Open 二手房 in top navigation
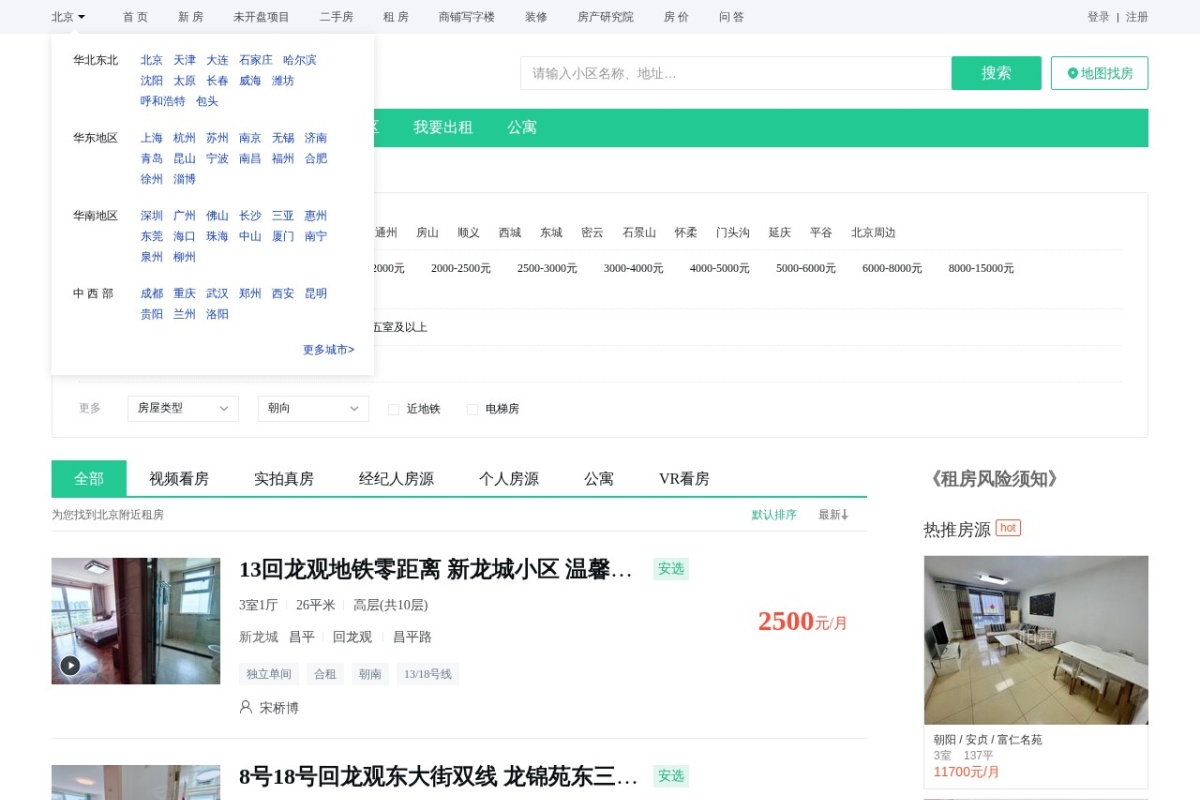This screenshot has width=1200, height=800. [336, 17]
